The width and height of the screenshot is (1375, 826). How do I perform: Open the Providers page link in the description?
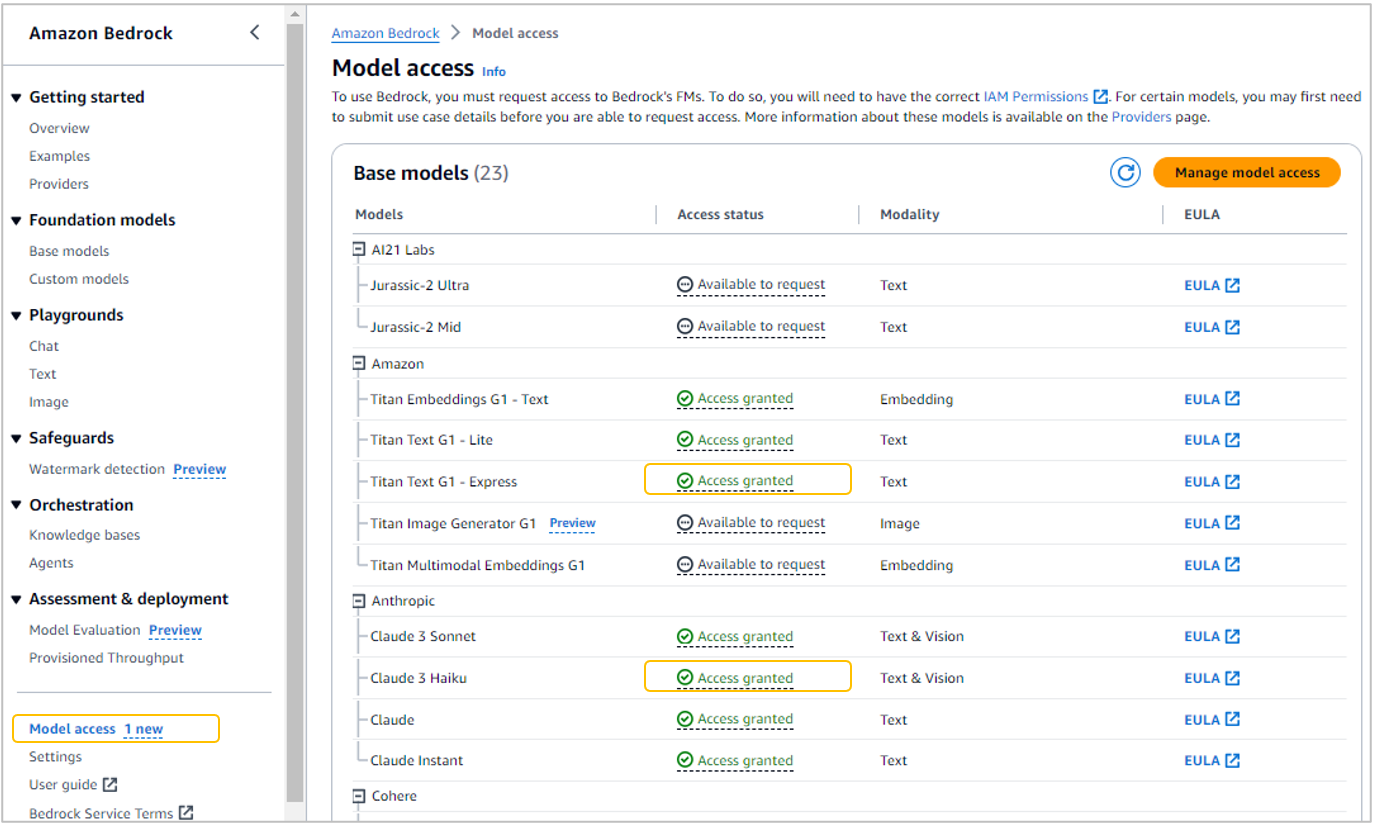point(1141,117)
